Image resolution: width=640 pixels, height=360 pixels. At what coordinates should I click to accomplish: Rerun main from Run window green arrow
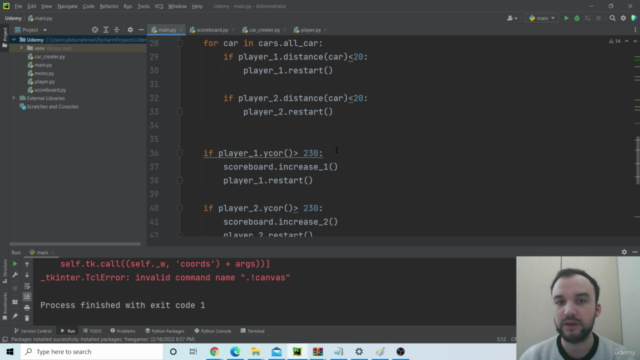[15, 264]
